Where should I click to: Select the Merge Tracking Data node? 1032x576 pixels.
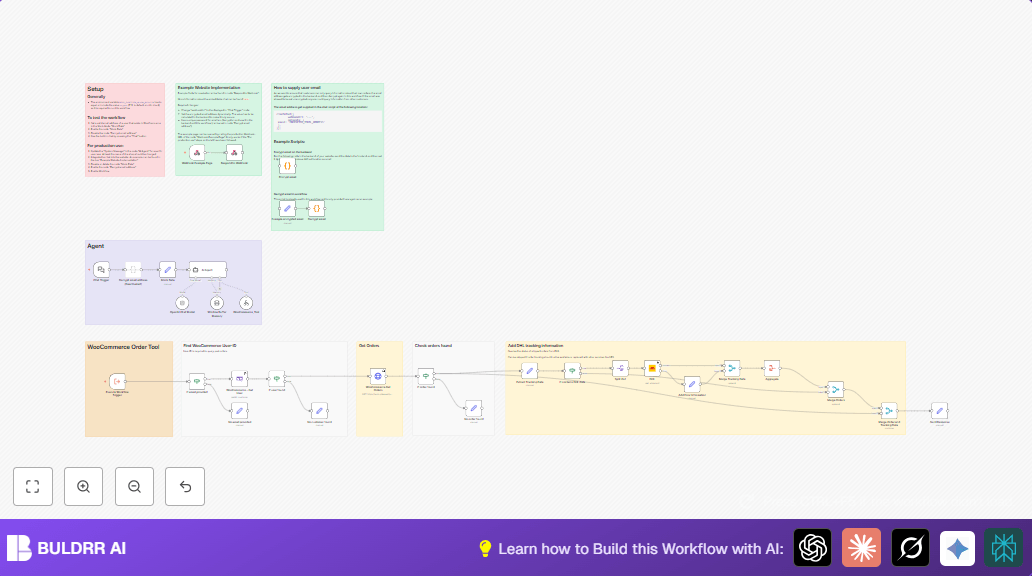pyautogui.click(x=732, y=369)
